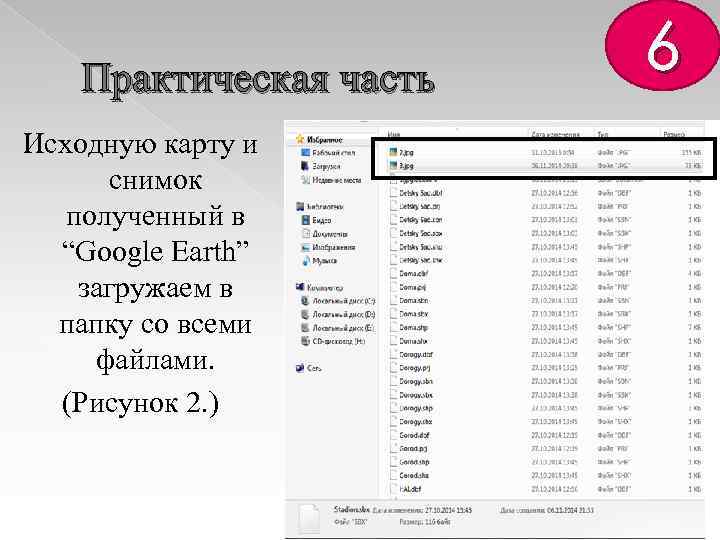Image resolution: width=720 pixels, height=540 pixels.
Task: Click the file icon of Gorod.dbf
Action: click(x=393, y=435)
